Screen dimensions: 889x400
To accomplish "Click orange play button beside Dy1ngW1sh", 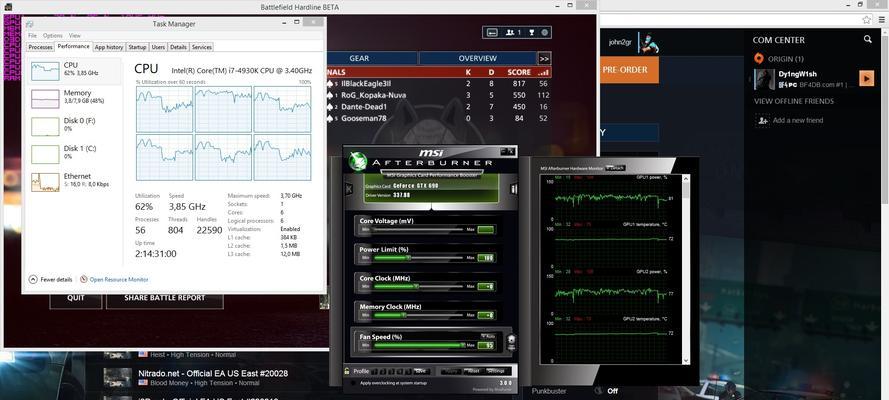I will tap(866, 78).
